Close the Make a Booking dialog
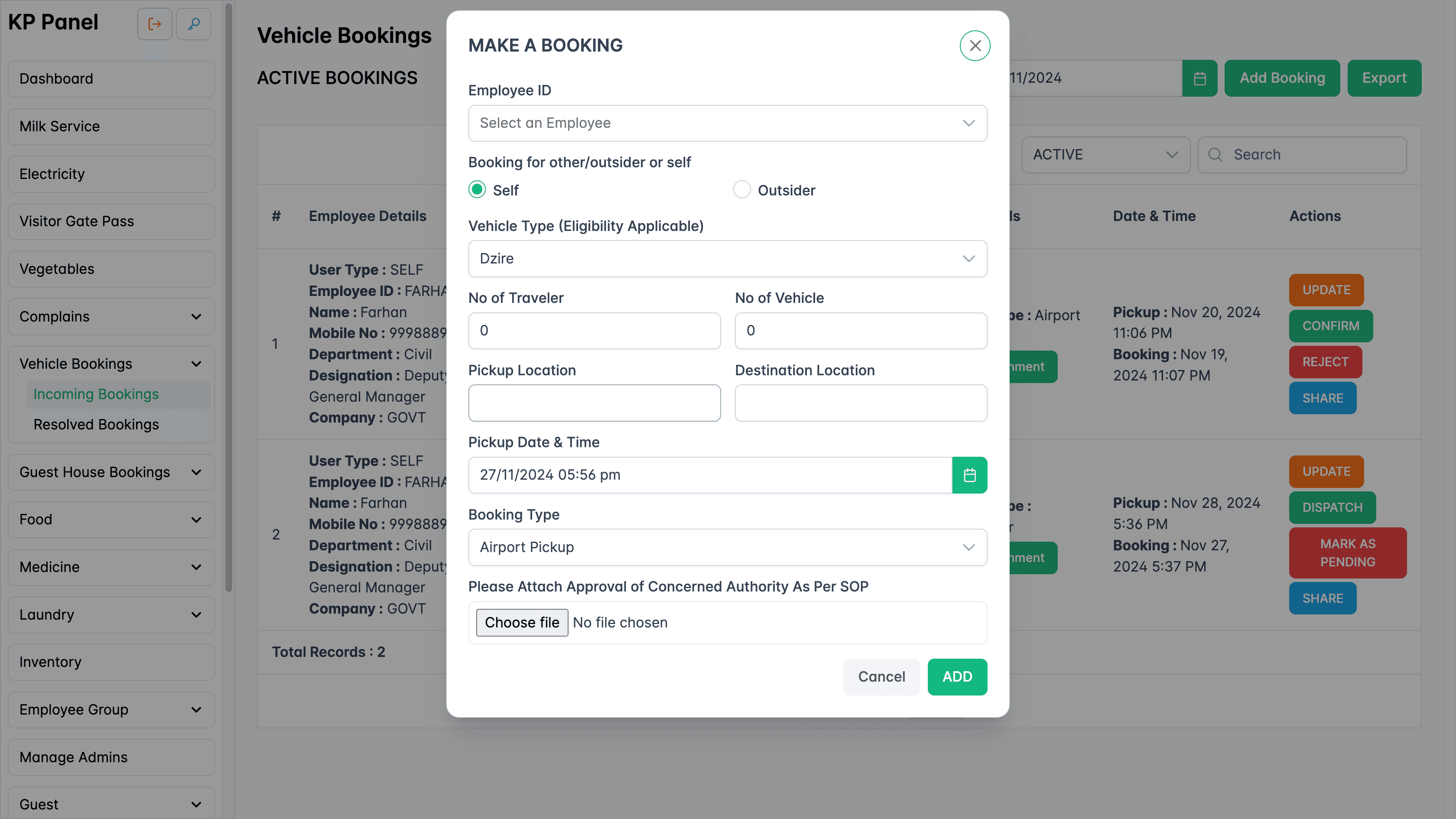 [x=975, y=45]
